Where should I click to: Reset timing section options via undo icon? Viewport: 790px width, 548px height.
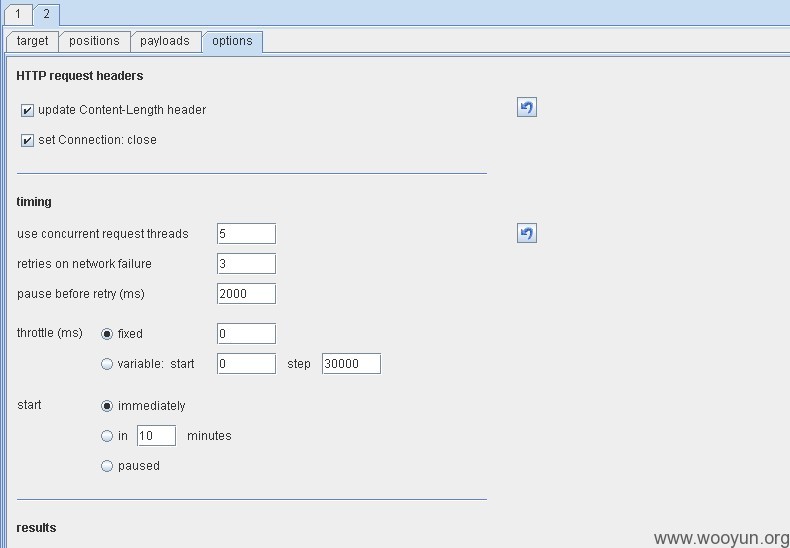526,233
